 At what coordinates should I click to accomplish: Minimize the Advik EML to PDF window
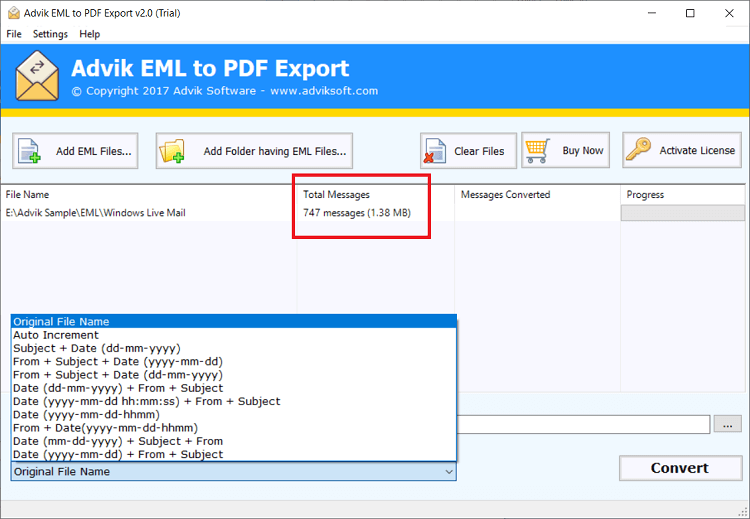[651, 13]
